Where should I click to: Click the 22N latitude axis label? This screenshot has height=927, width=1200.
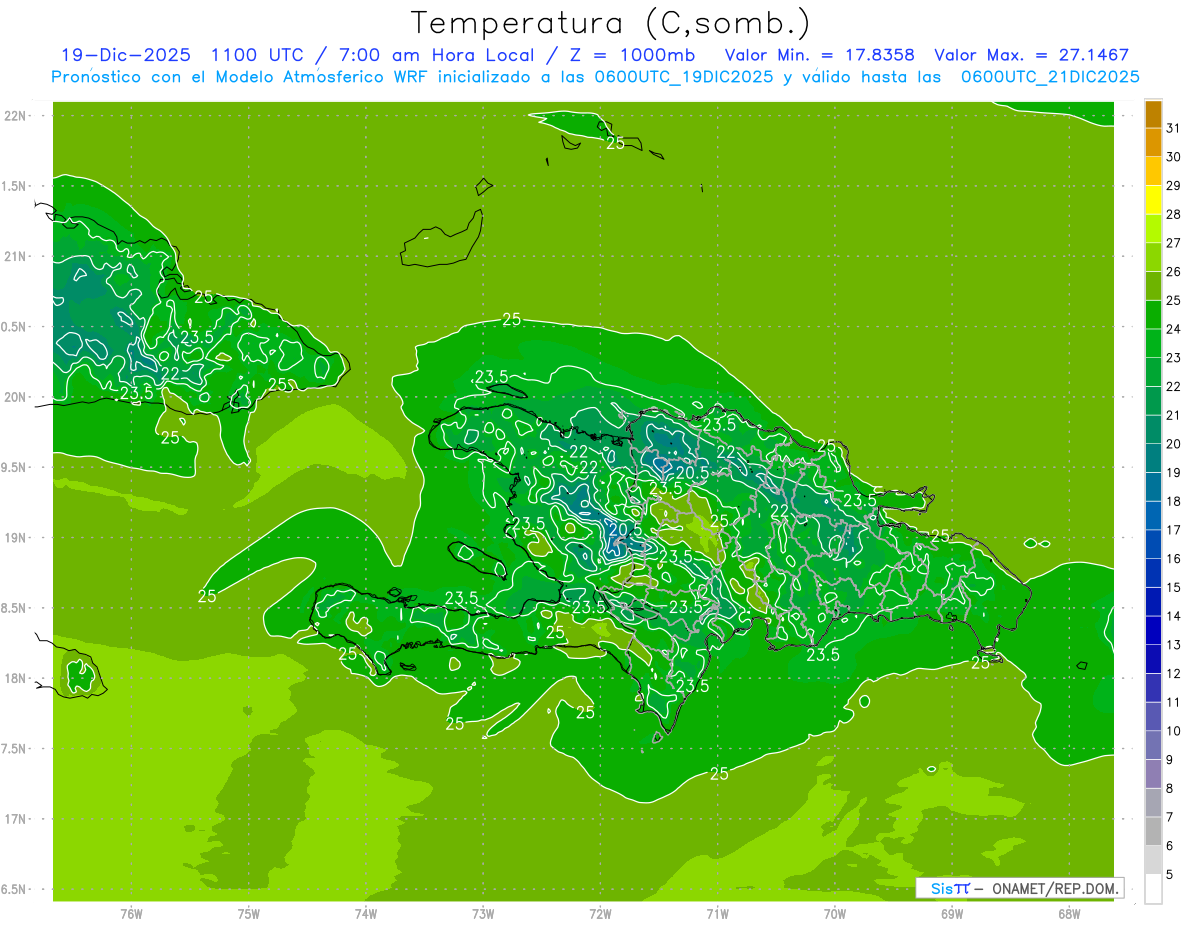click(x=16, y=116)
